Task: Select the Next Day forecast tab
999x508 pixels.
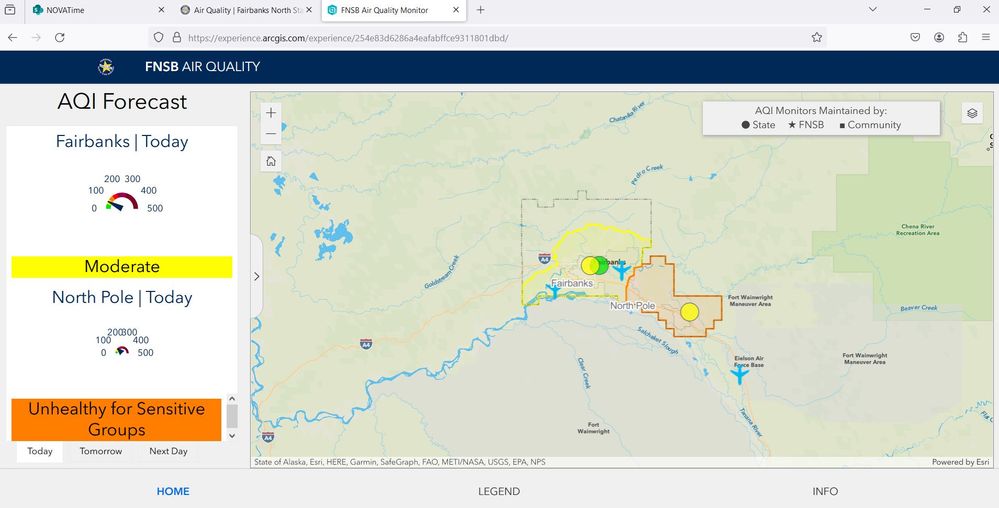Action: pos(168,451)
